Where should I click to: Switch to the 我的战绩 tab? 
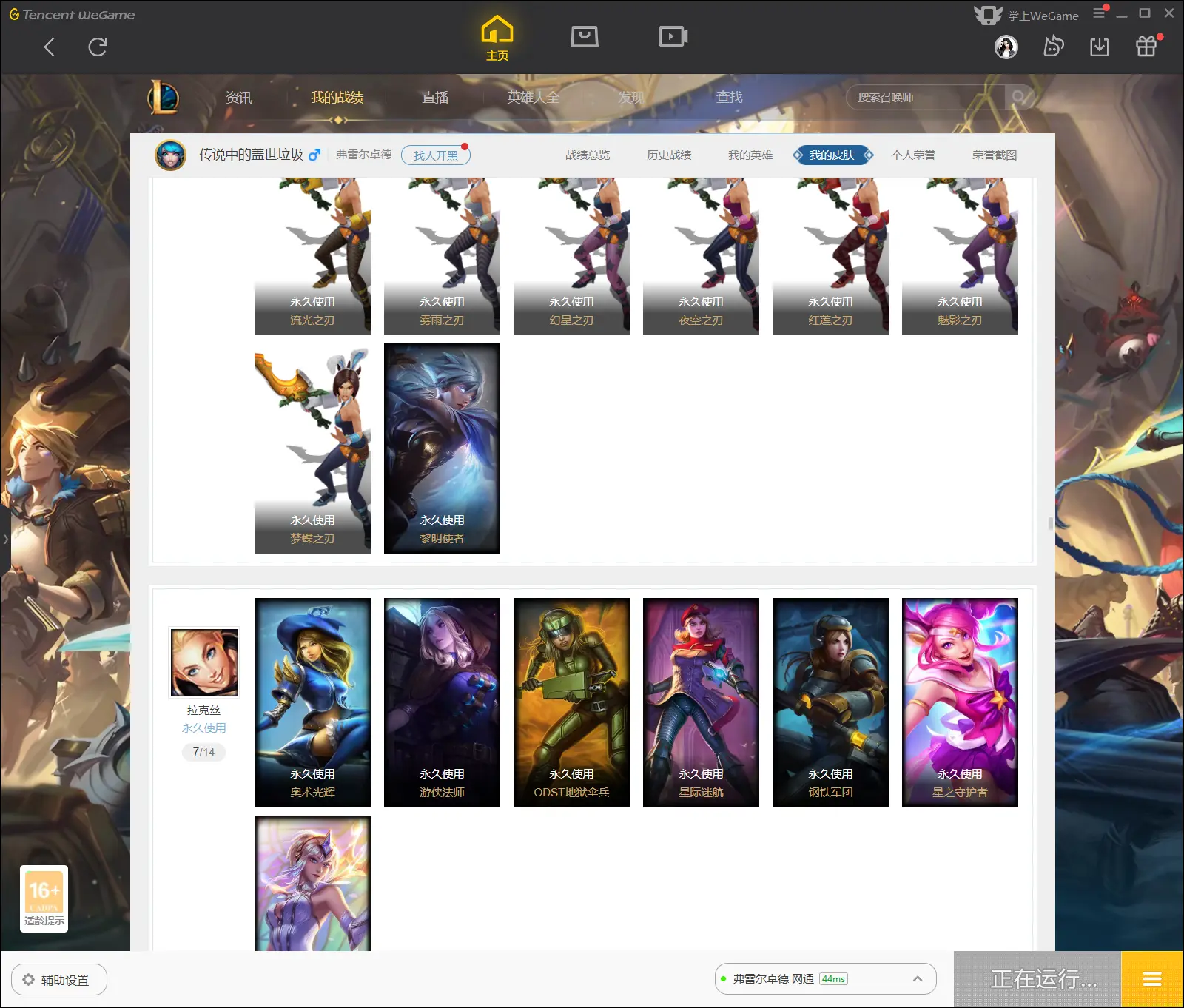pos(337,98)
